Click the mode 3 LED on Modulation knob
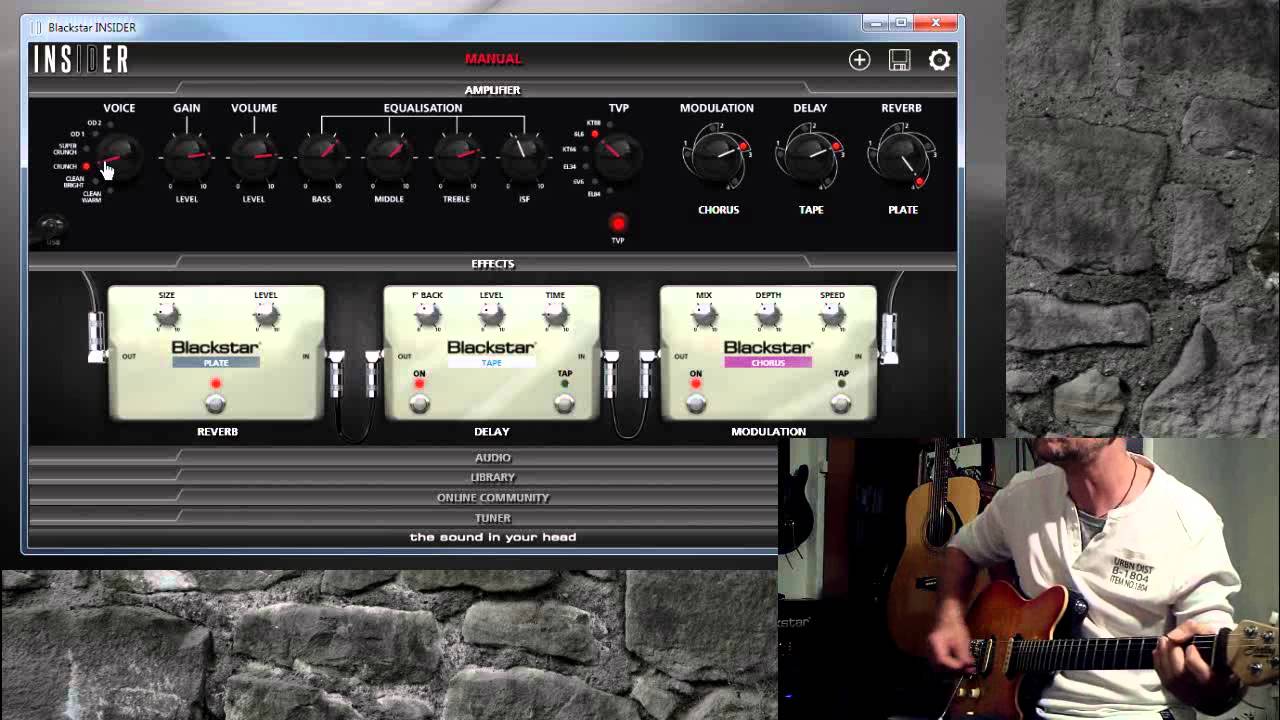The width and height of the screenshot is (1280, 720). 743,147
